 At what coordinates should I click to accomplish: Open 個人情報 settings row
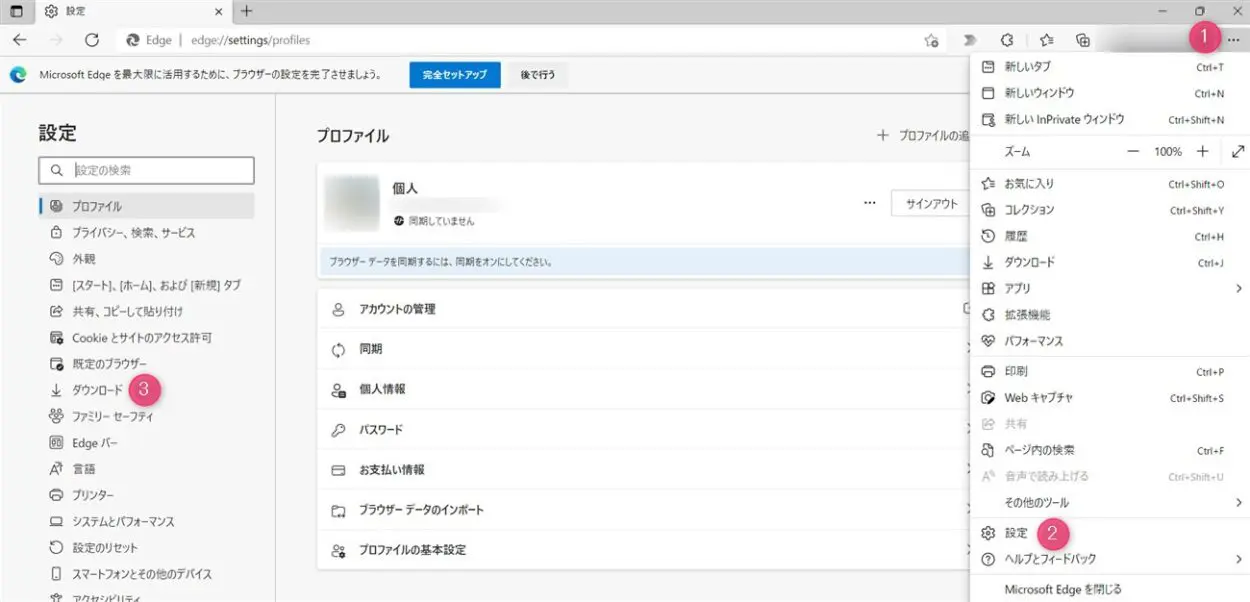point(643,390)
